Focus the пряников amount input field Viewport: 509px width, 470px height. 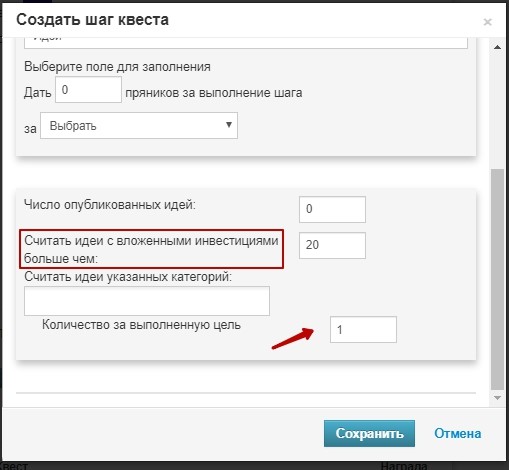(x=88, y=90)
